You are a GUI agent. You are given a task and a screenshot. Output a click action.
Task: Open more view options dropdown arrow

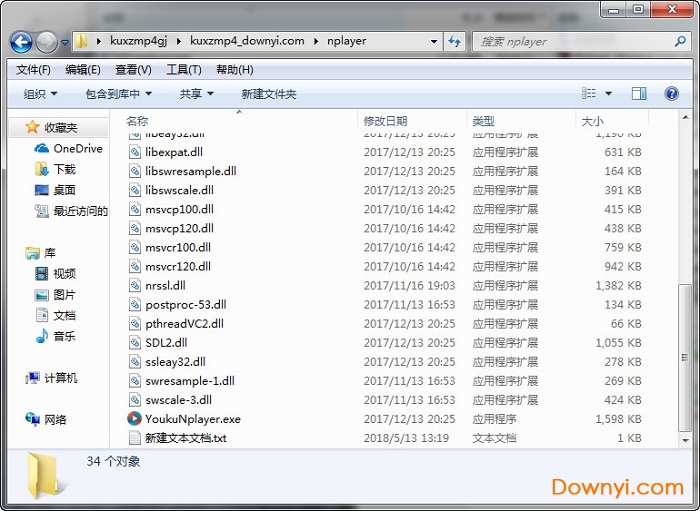click(608, 94)
